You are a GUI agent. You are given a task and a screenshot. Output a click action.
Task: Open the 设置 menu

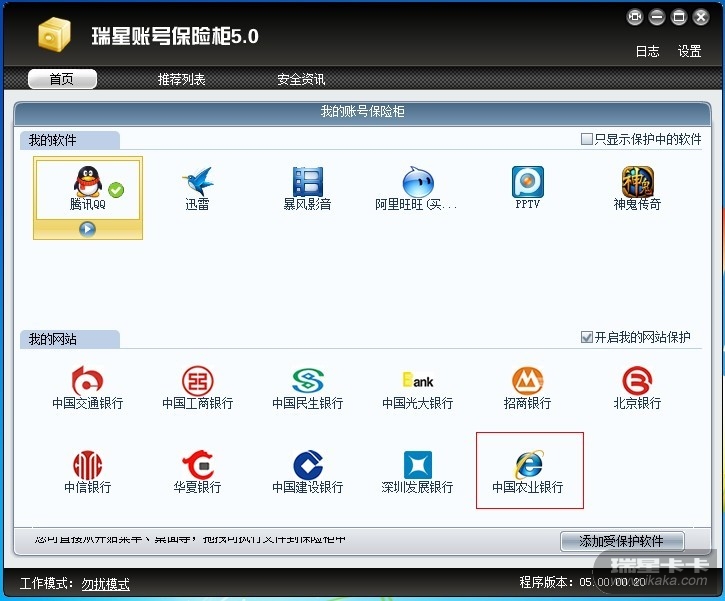[689, 51]
